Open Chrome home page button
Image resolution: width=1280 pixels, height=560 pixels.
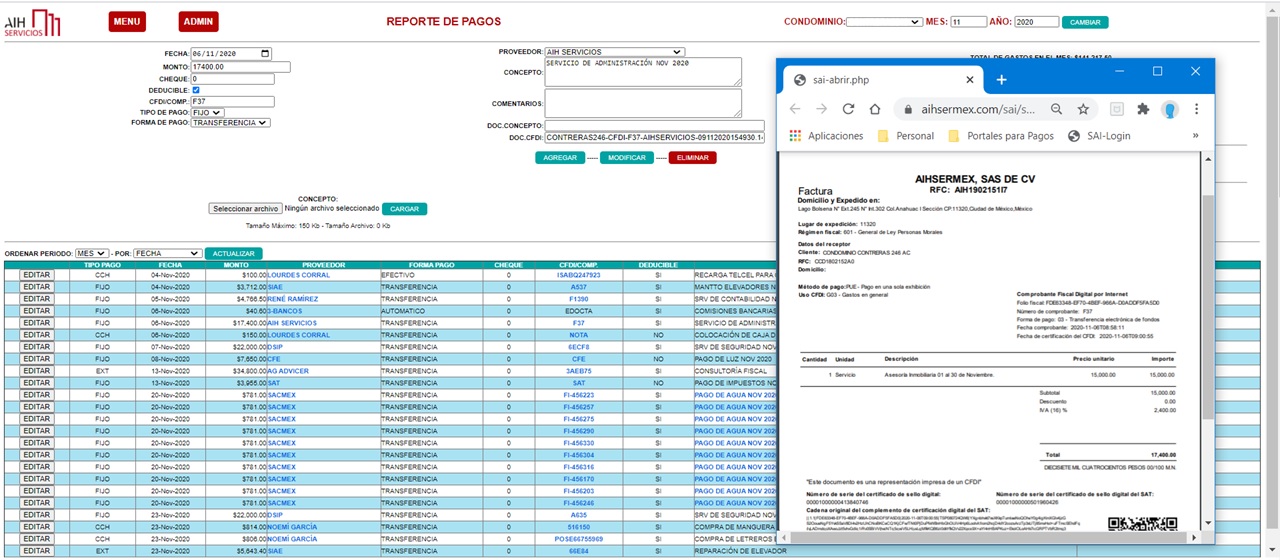click(874, 109)
